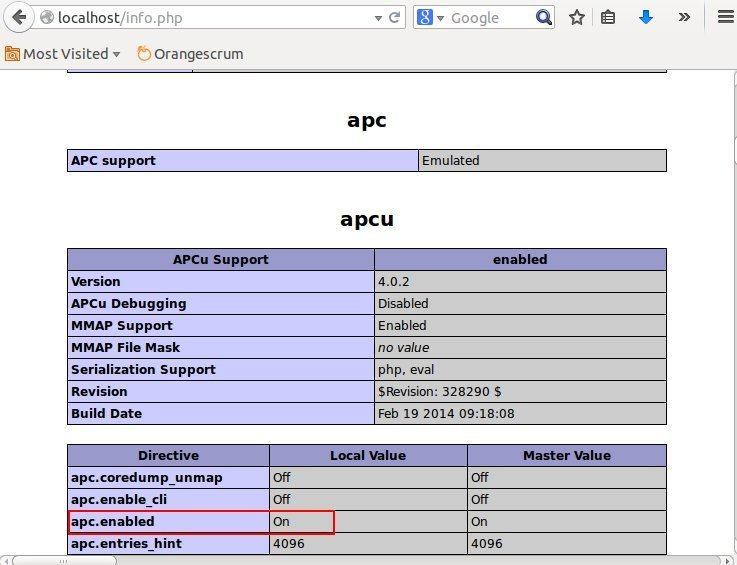Screen dimensions: 737x565
Task: Click the horizontal scrollbar thumb
Action: pos(64,561)
